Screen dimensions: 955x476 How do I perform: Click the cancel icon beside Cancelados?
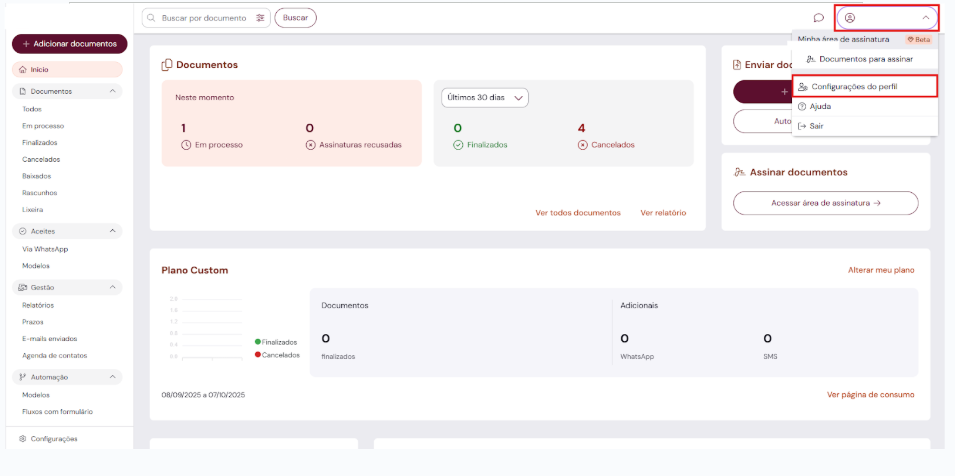583,145
